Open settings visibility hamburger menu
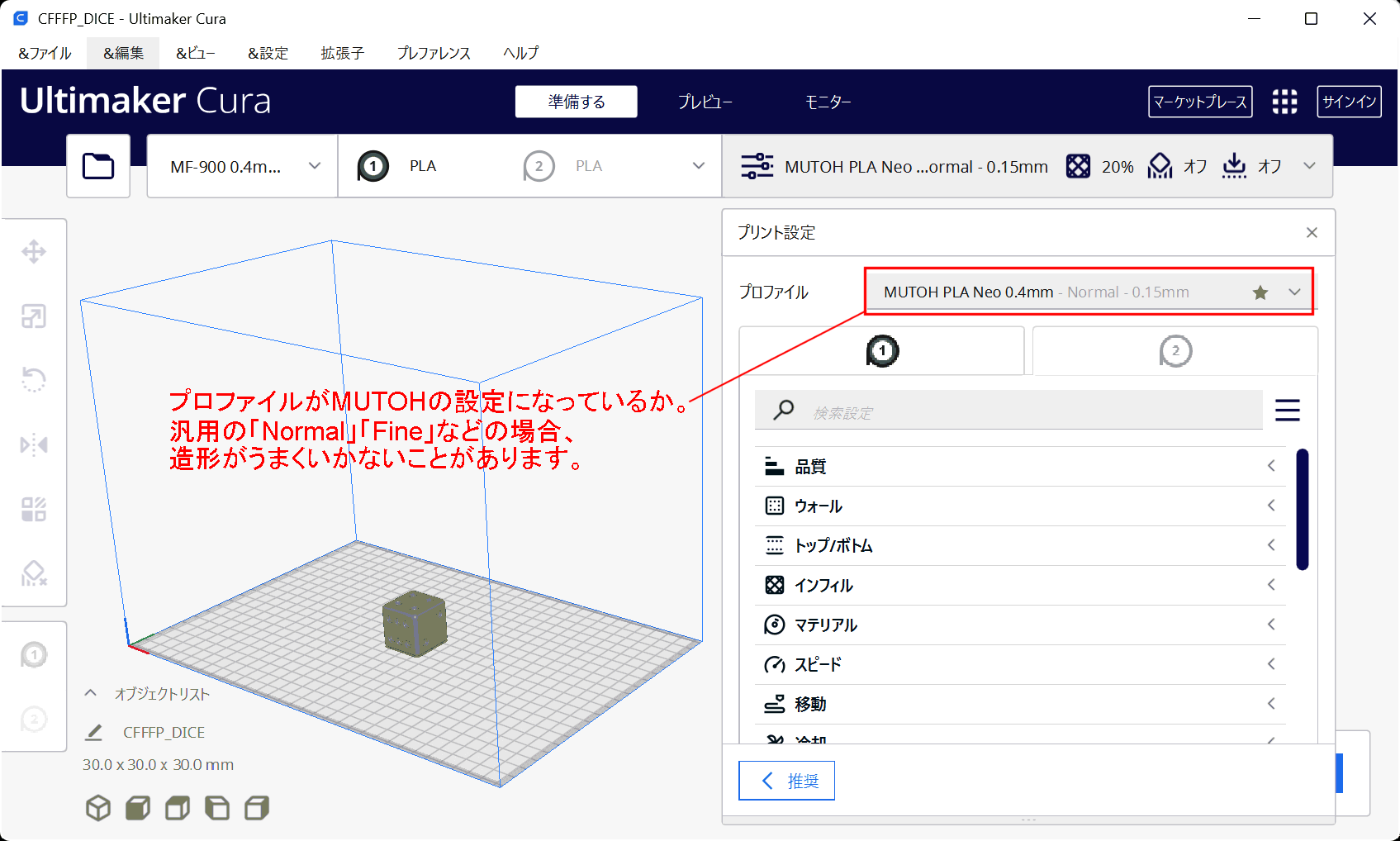This screenshot has height=841, width=1400. 1287,411
